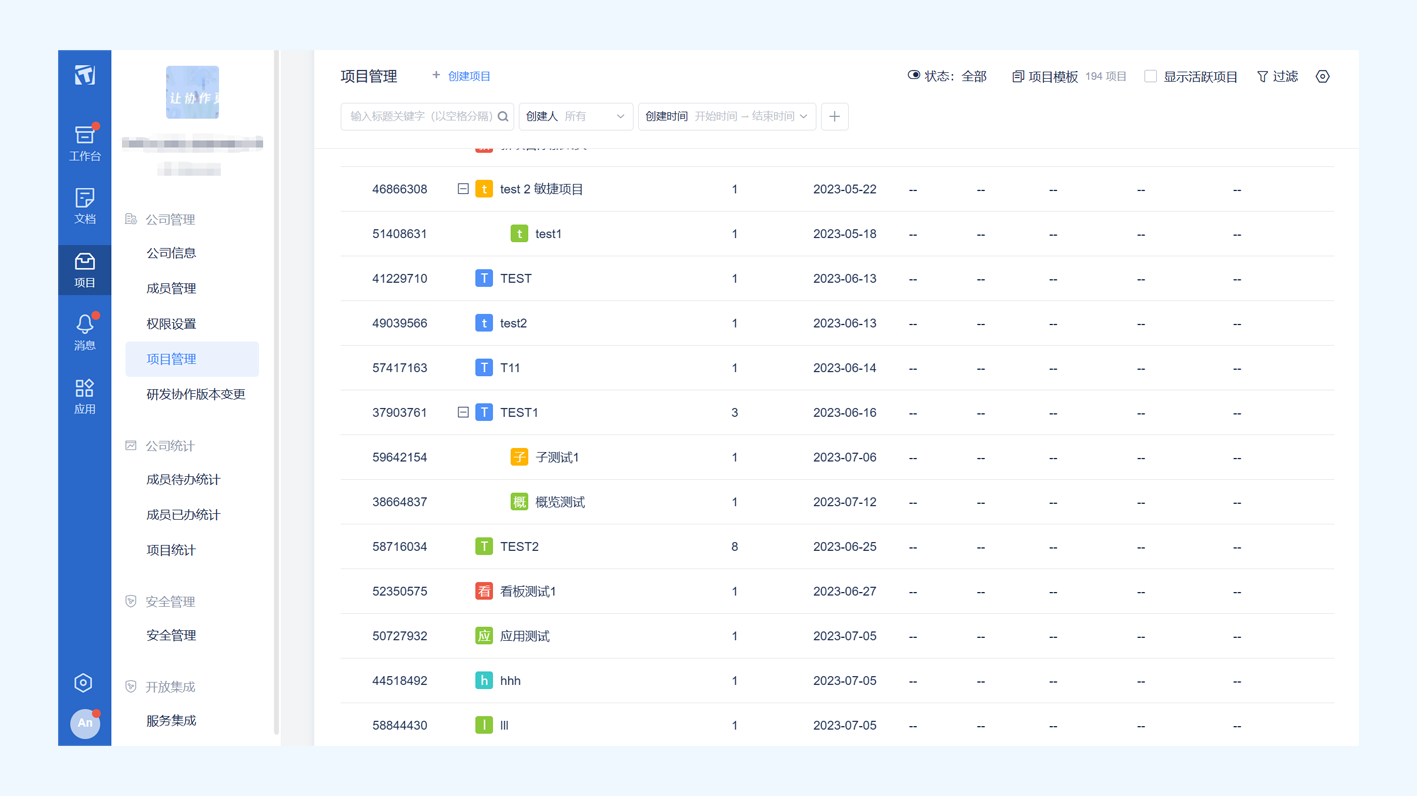The width and height of the screenshot is (1417, 796).
Task: Enable 显示活跃项目 checkbox
Action: pos(1150,77)
